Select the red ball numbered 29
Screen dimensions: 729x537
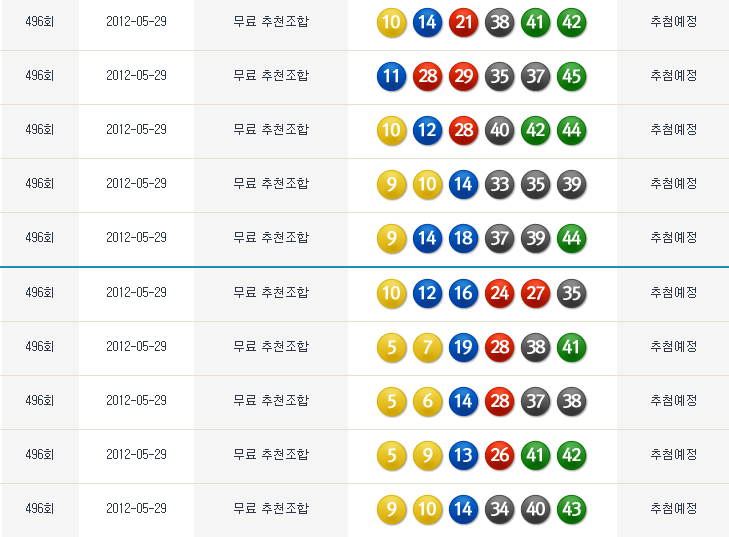tap(463, 76)
